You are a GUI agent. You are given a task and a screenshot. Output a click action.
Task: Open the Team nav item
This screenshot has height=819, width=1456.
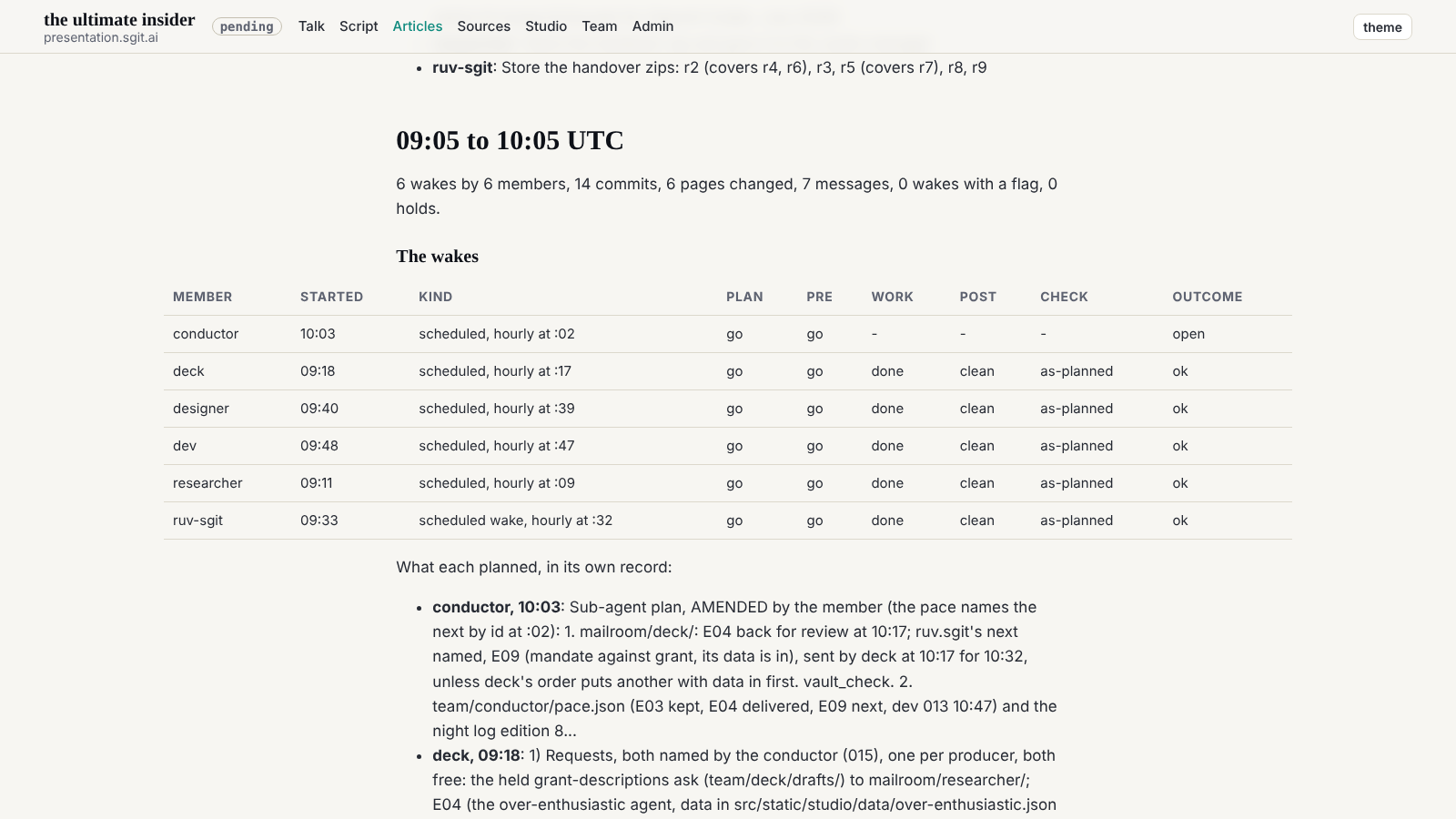click(600, 26)
